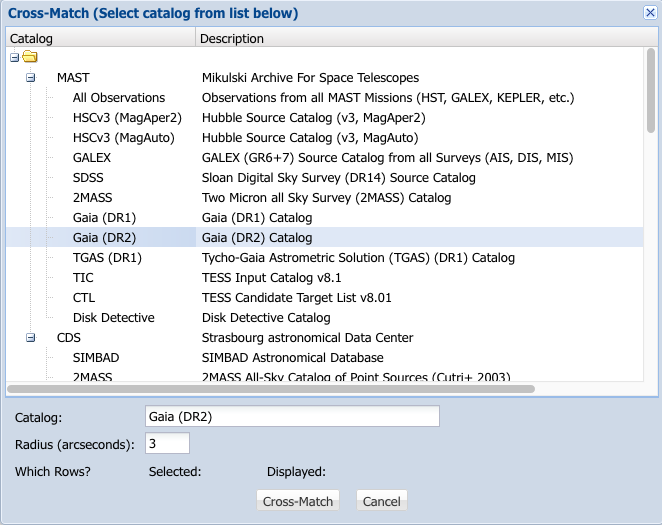Click 'Strasbourg astronomical Data Center' text
Image resolution: width=662 pixels, height=525 pixels.
[307, 338]
